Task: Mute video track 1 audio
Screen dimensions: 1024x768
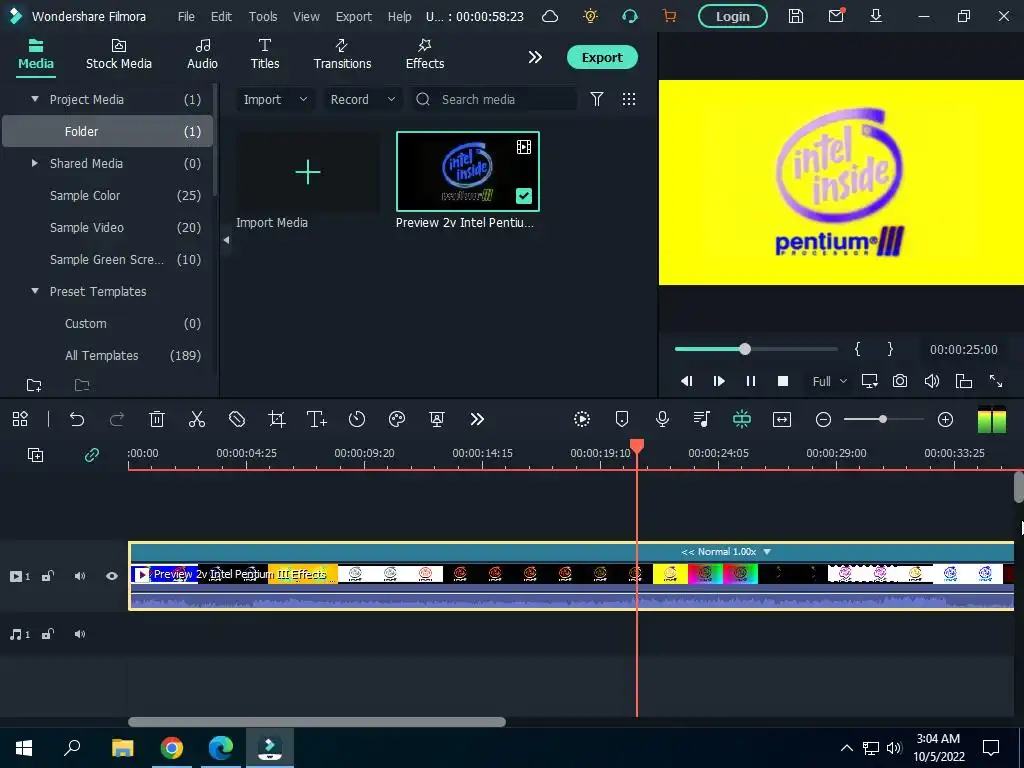Action: (80, 576)
